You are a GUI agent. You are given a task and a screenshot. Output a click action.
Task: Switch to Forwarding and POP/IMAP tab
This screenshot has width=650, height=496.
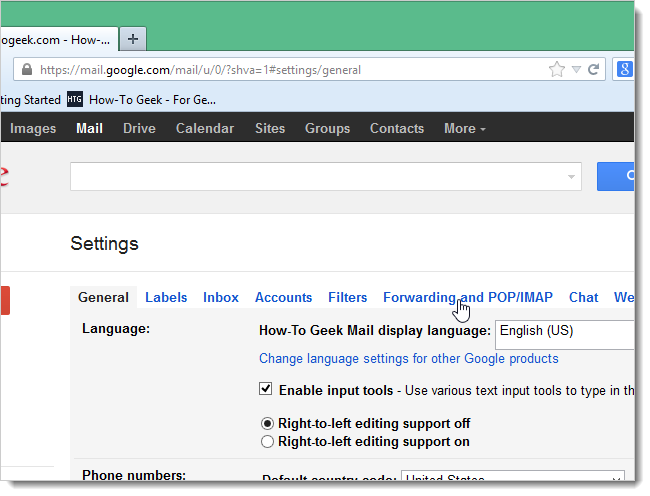point(467,297)
